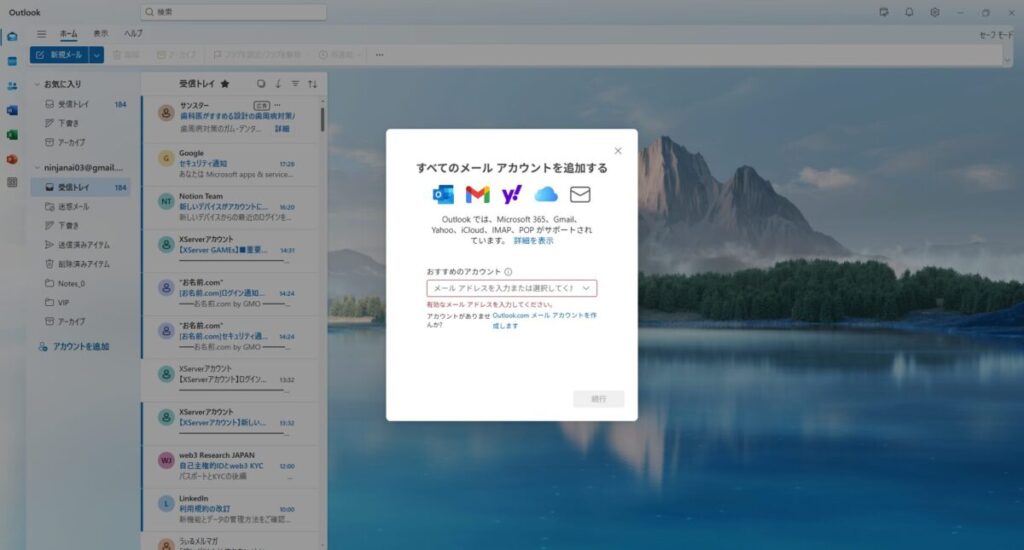
Task: Expand the email address dropdown arrow
Action: 586,288
